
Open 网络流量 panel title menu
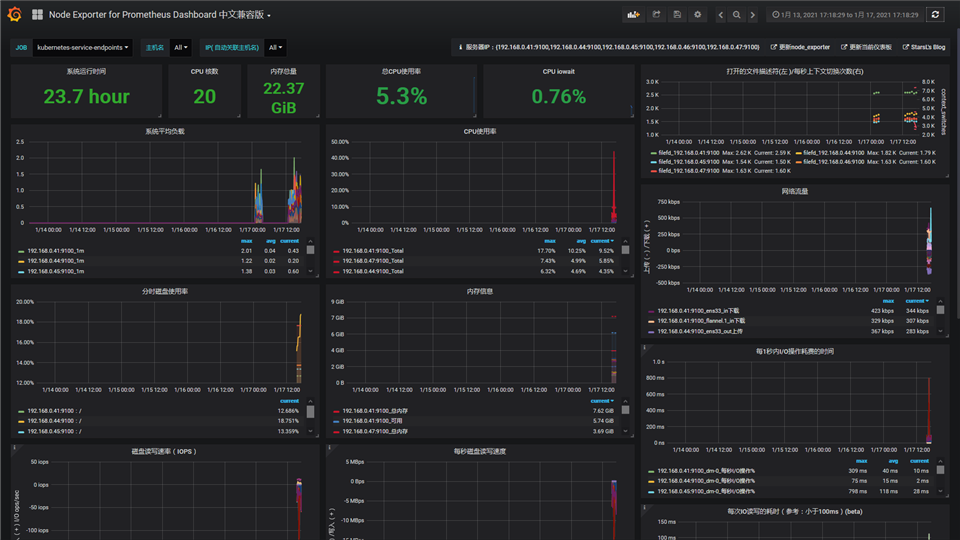coord(795,192)
